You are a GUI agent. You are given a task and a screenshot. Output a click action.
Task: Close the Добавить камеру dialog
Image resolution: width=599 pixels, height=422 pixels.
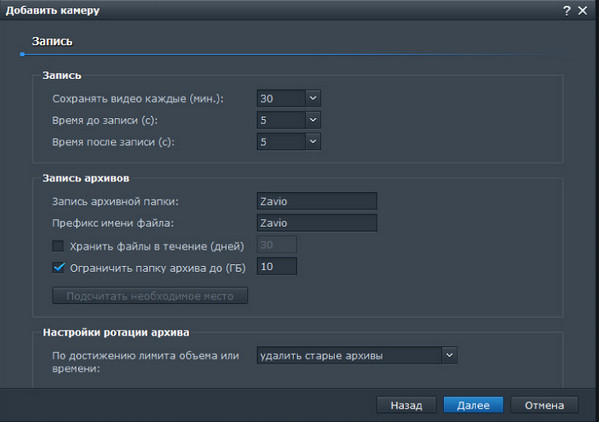tap(583, 11)
